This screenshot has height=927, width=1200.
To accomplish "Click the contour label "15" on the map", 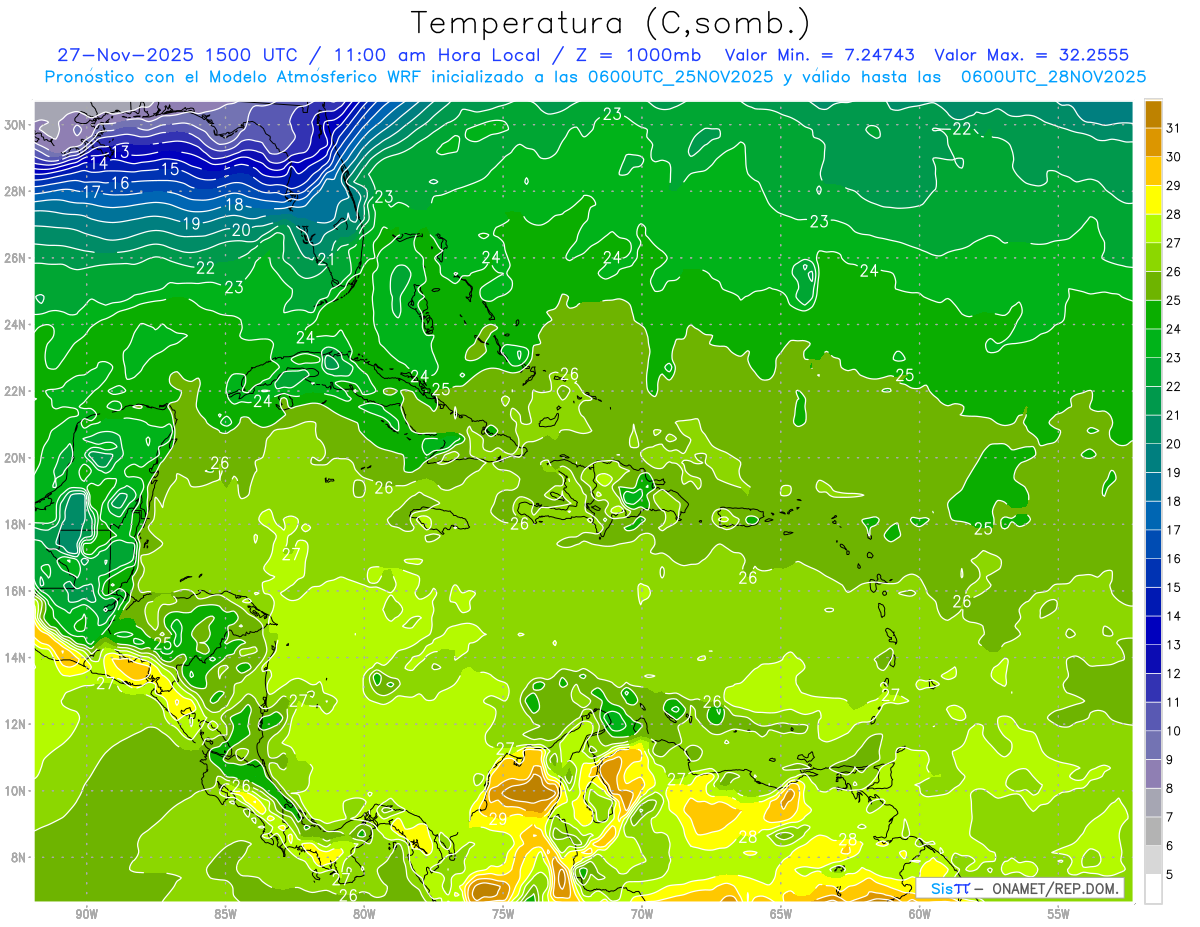I will (x=170, y=169).
